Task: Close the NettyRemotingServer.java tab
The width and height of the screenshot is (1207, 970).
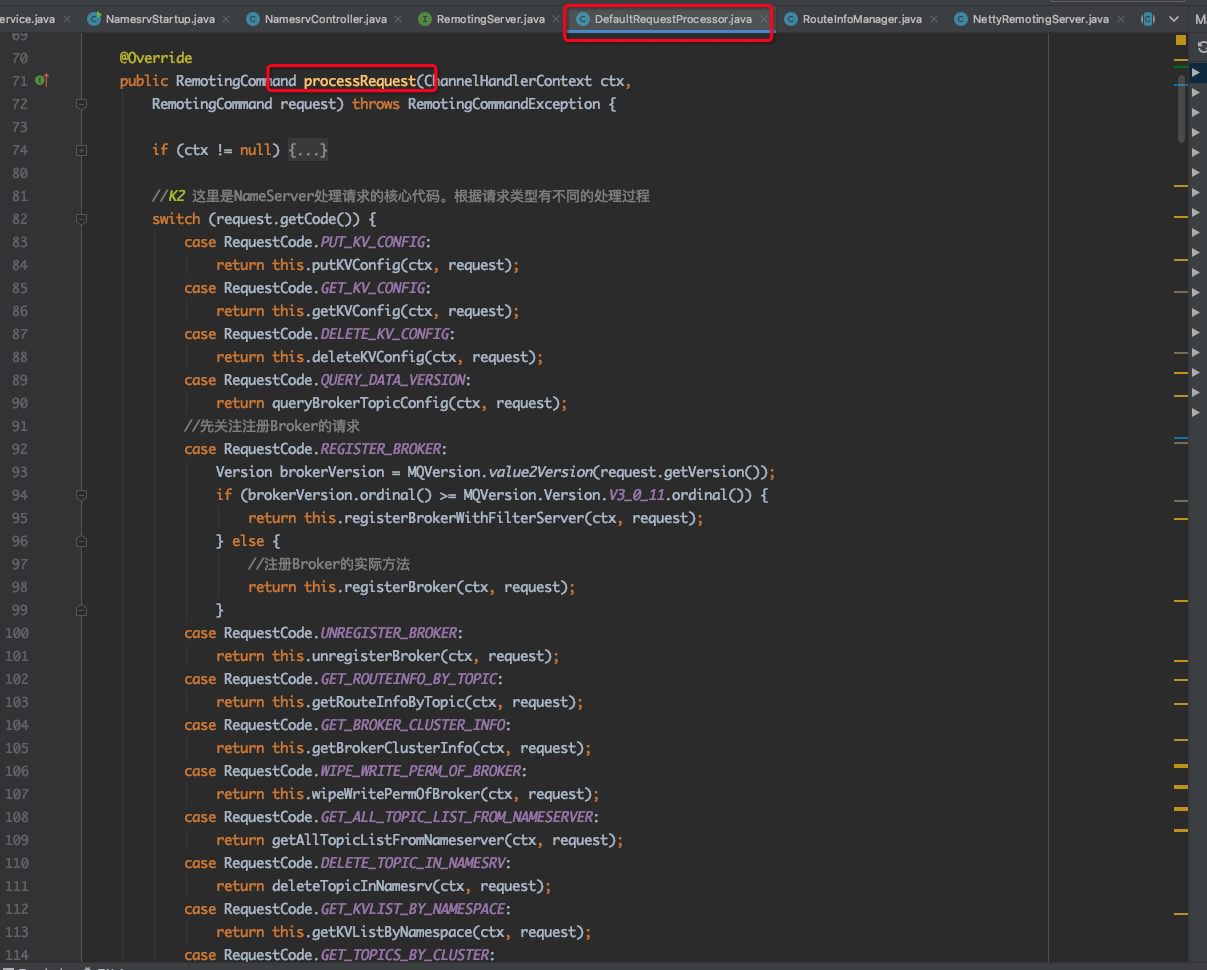Action: 1120,19
